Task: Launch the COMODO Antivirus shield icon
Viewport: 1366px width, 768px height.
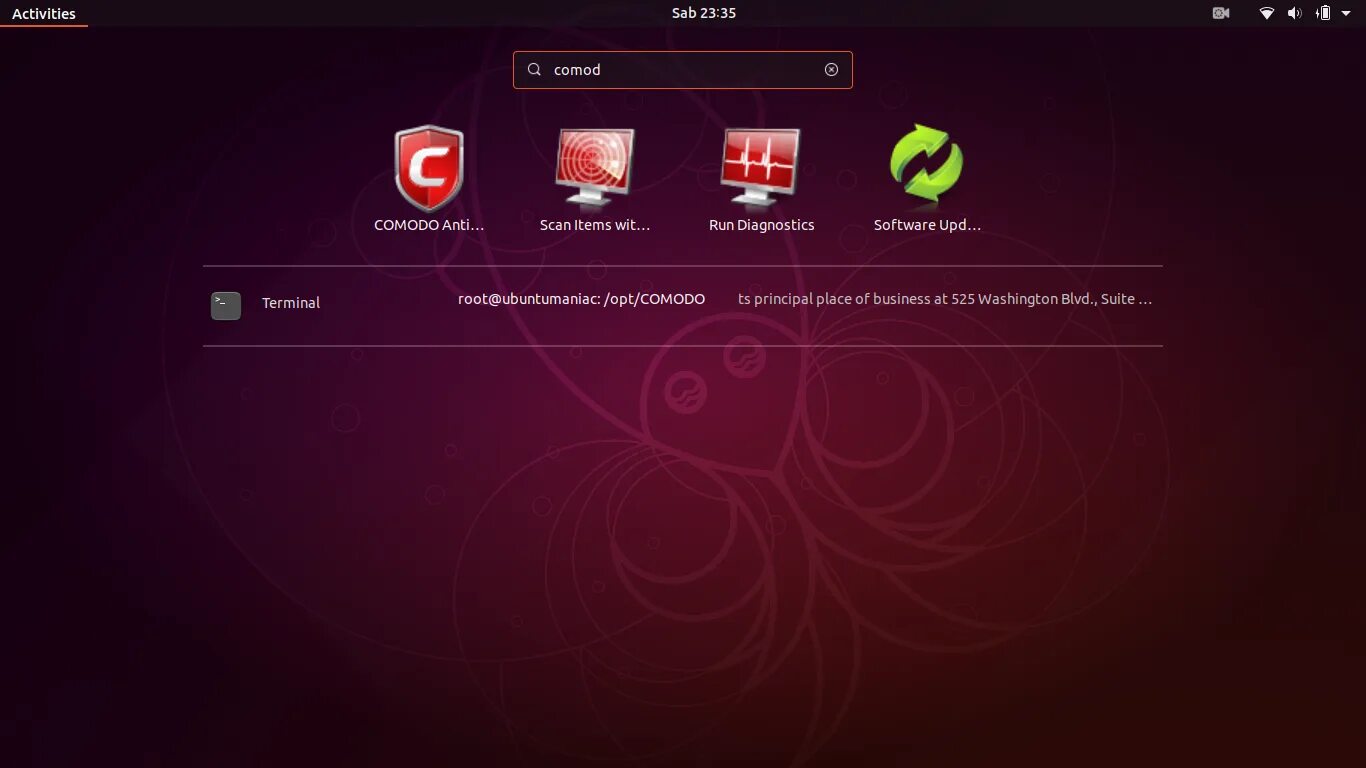Action: click(429, 168)
